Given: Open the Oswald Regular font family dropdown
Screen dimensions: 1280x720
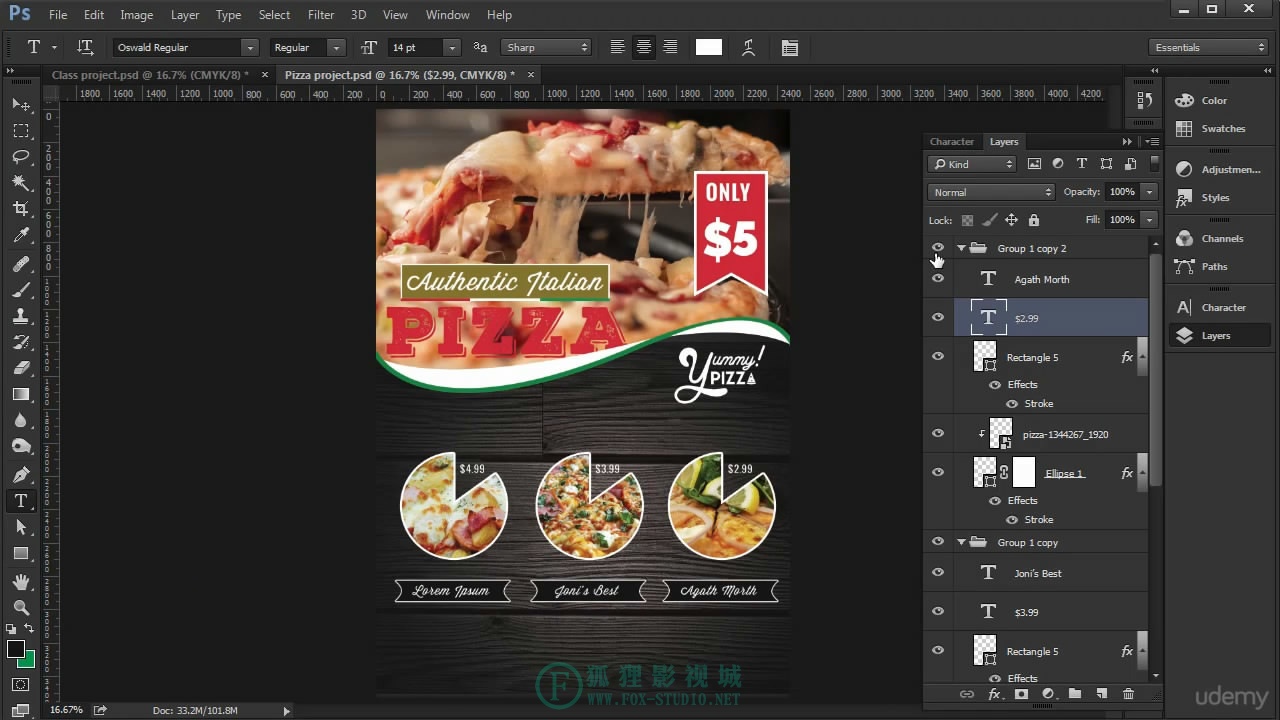Looking at the screenshot, I should coord(249,47).
